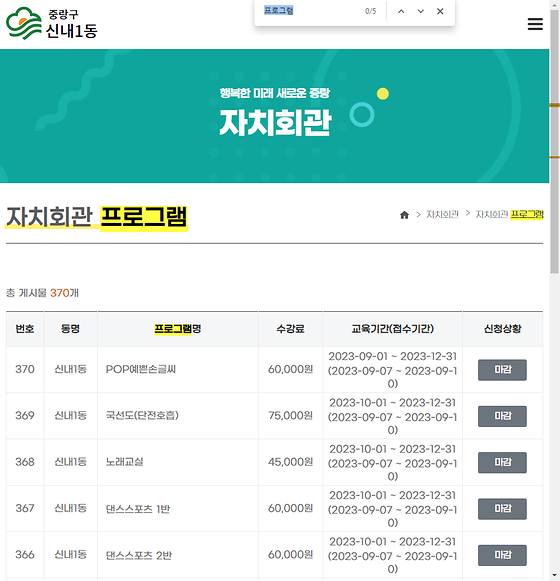Click the 자치회관 banner title

275,122
